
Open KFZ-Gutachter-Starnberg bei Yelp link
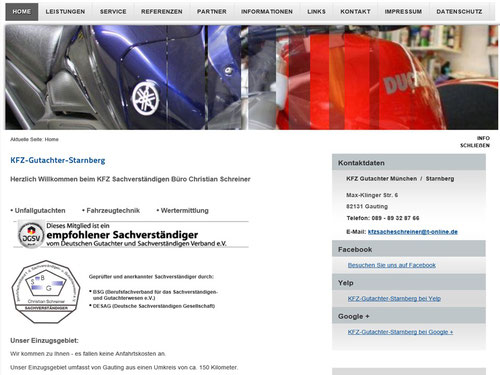point(394,299)
